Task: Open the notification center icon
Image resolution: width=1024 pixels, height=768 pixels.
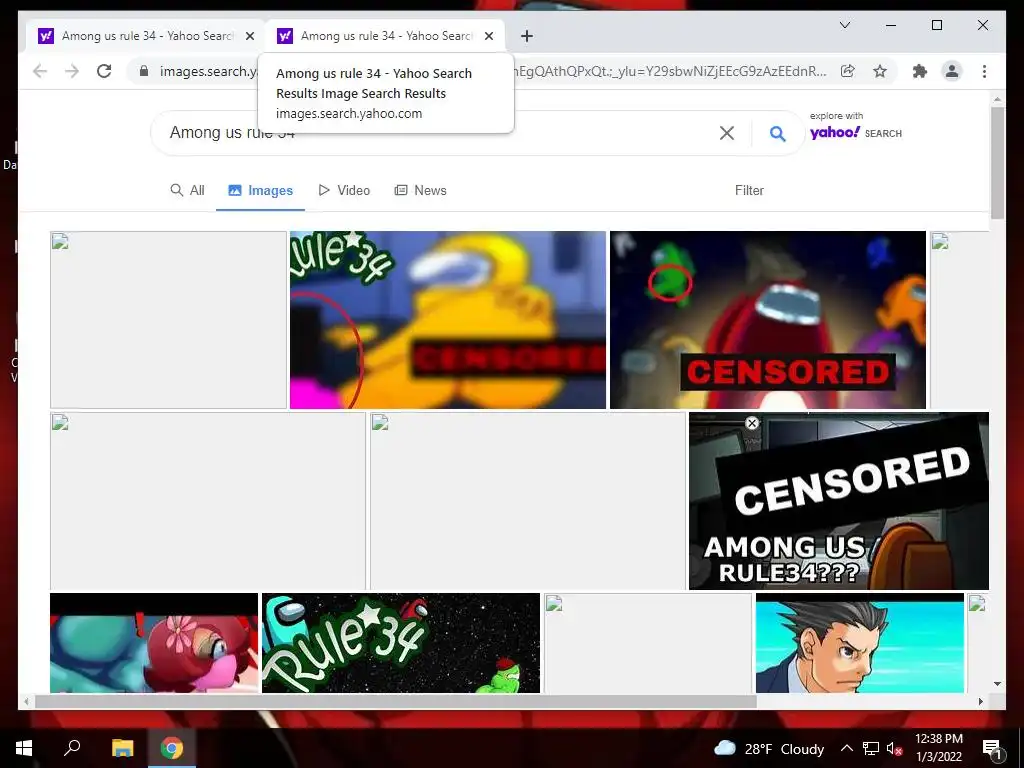Action: (992, 748)
